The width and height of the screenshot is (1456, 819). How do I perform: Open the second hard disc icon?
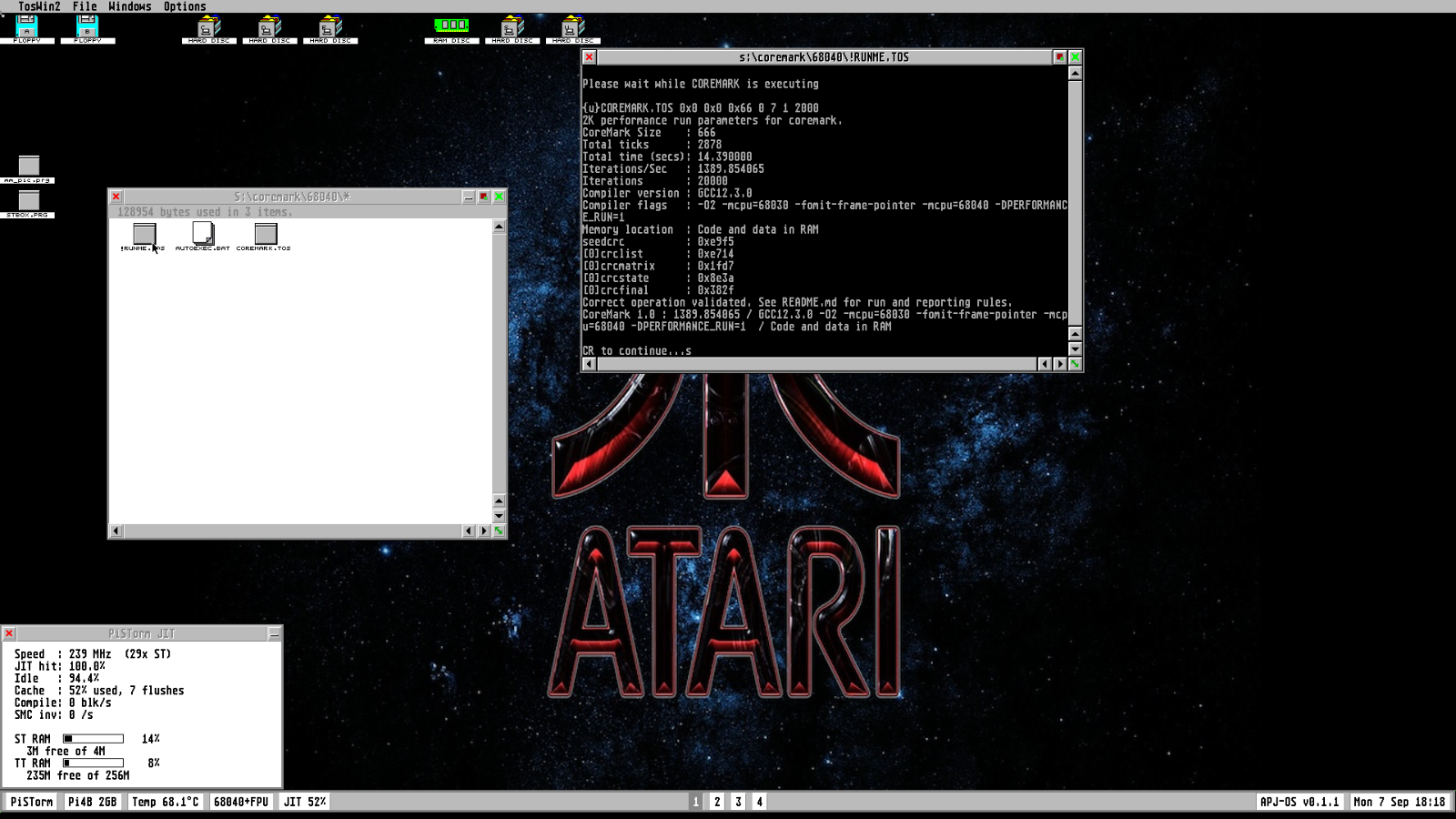pyautogui.click(x=270, y=29)
